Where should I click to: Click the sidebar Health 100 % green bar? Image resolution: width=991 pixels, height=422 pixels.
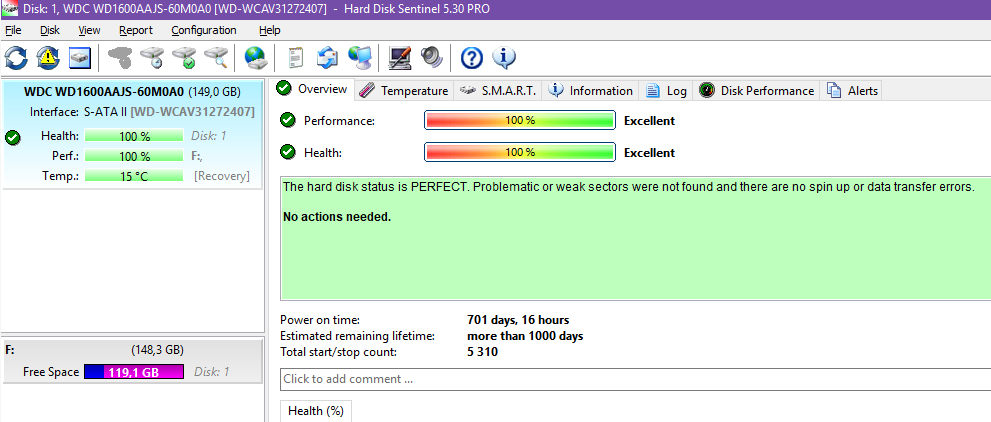135,136
